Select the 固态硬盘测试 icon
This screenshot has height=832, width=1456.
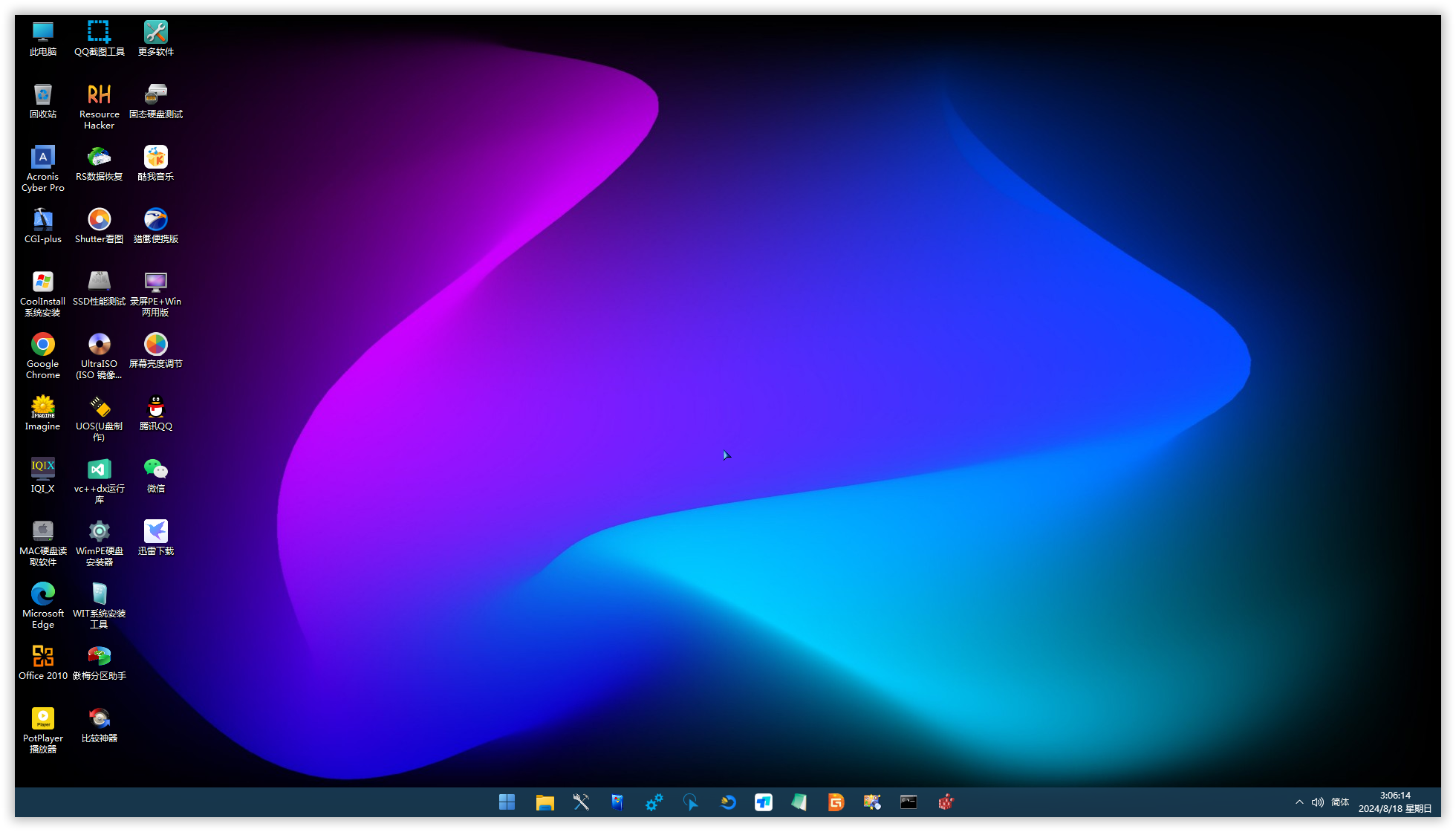[156, 101]
